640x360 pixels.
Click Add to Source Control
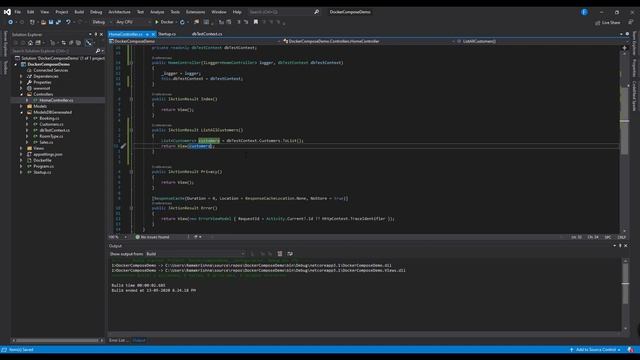click(595, 350)
